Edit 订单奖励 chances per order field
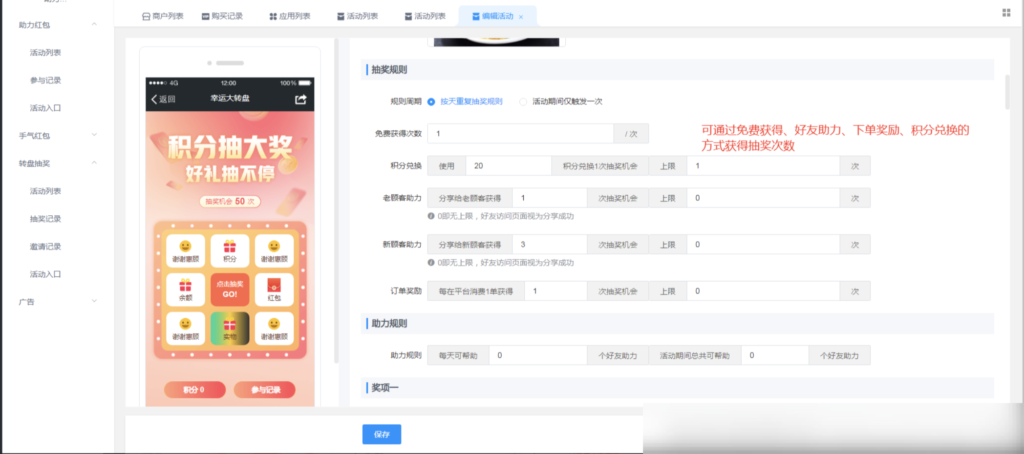 click(x=556, y=291)
